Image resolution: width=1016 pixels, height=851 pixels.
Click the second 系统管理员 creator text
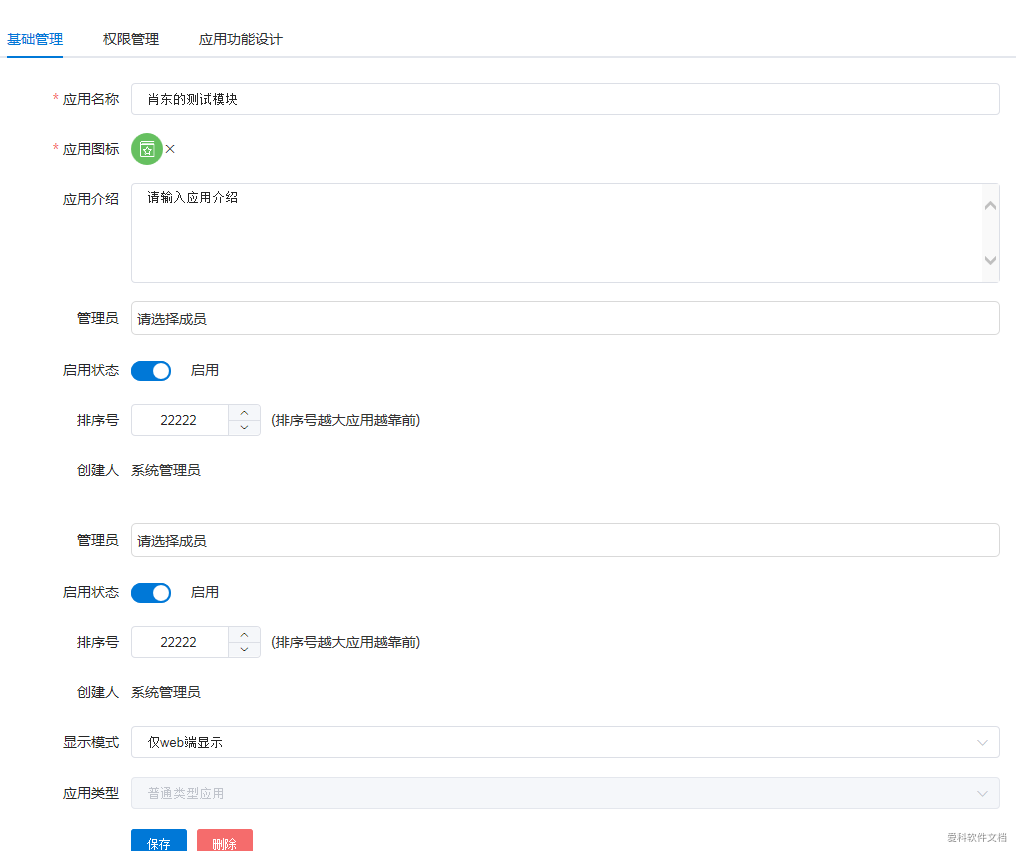tap(166, 692)
